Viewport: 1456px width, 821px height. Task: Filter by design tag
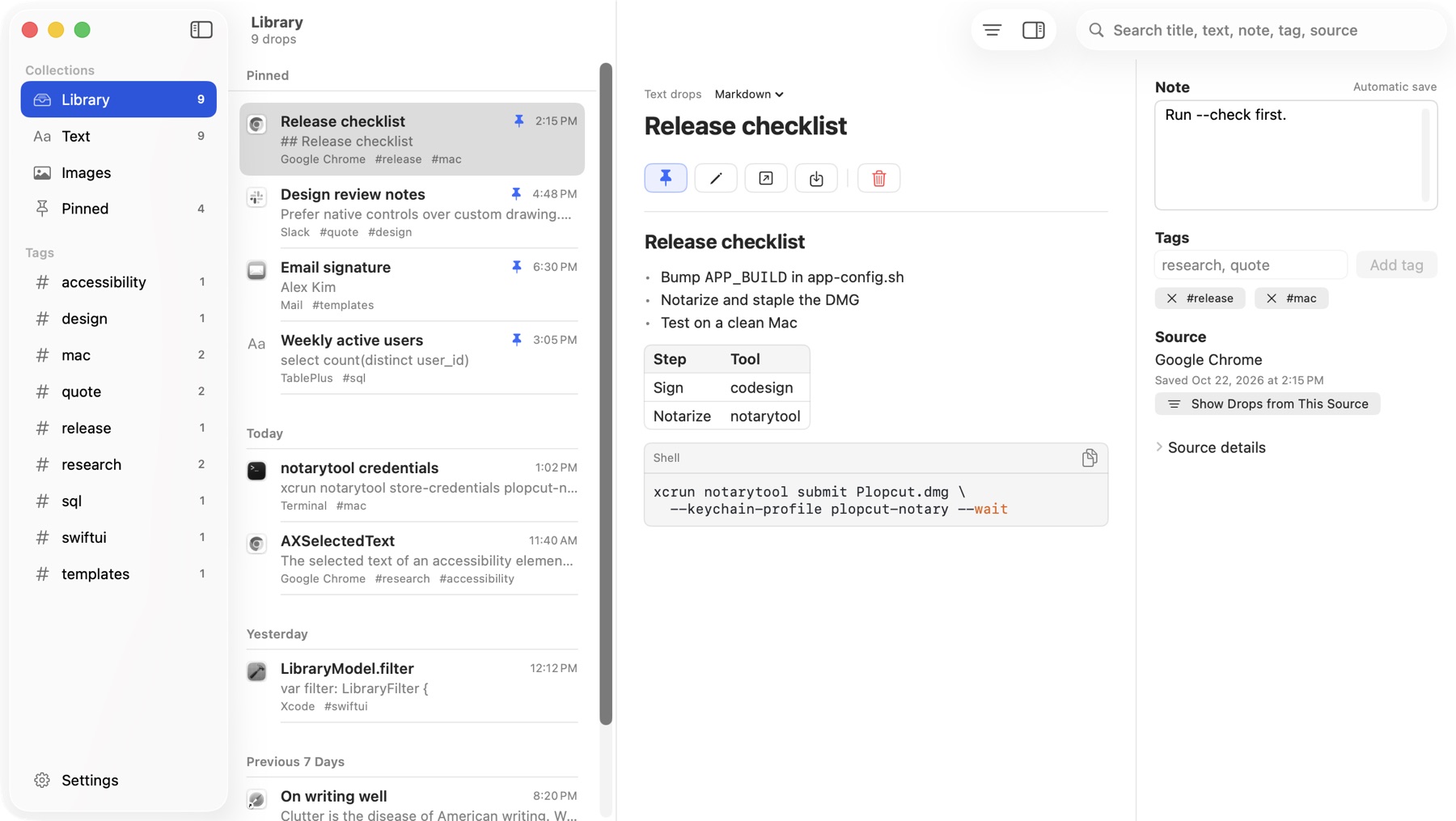tap(119, 319)
